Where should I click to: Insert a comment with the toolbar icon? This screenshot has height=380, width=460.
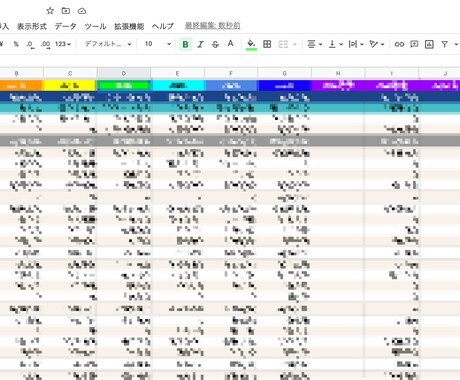point(414,44)
